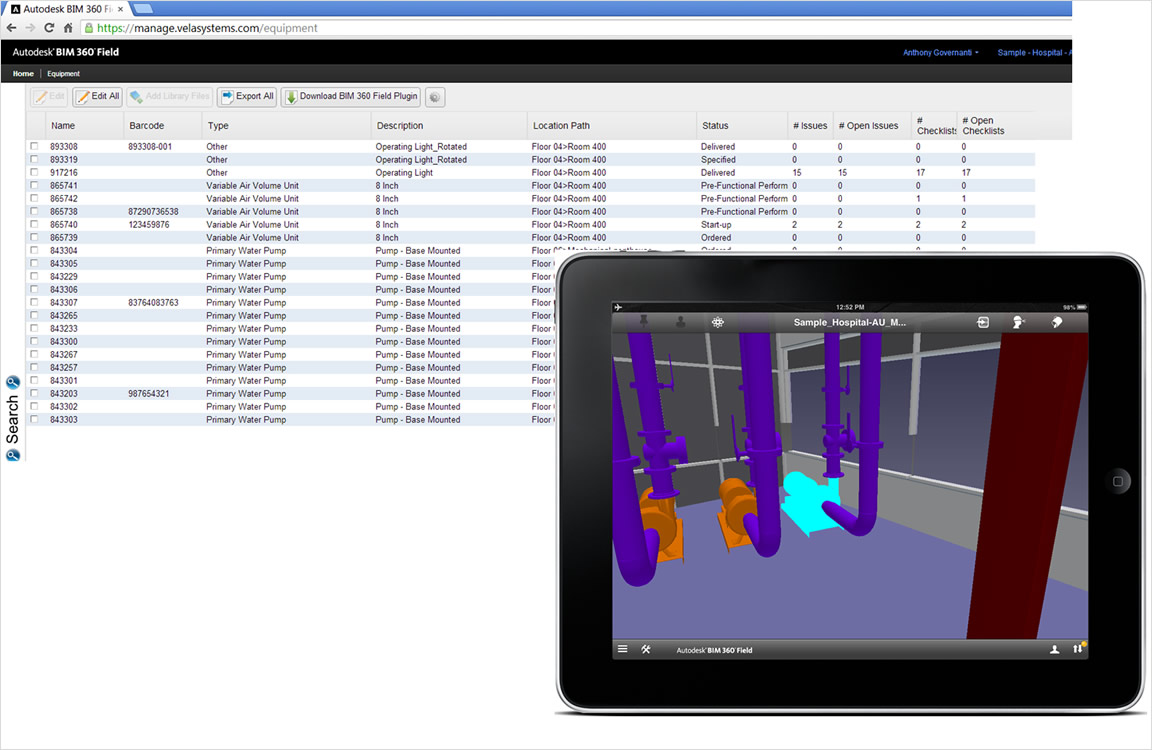Select the gear-shaped model settings icon on the tablet
This screenshot has width=1152, height=750.
(x=717, y=321)
